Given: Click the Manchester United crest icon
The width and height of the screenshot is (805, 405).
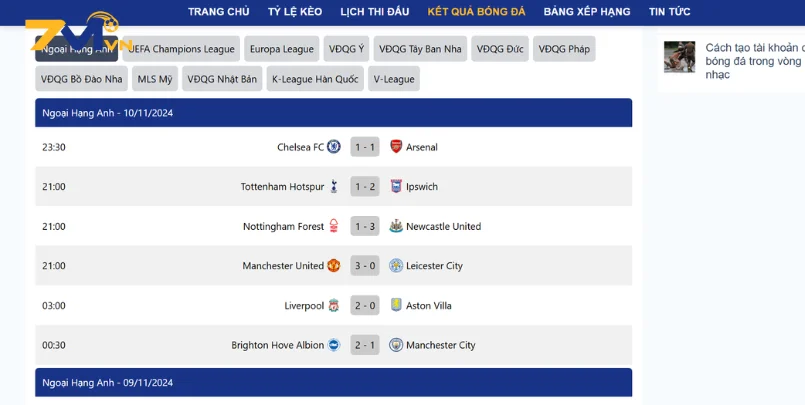Looking at the screenshot, I should 334,266.
